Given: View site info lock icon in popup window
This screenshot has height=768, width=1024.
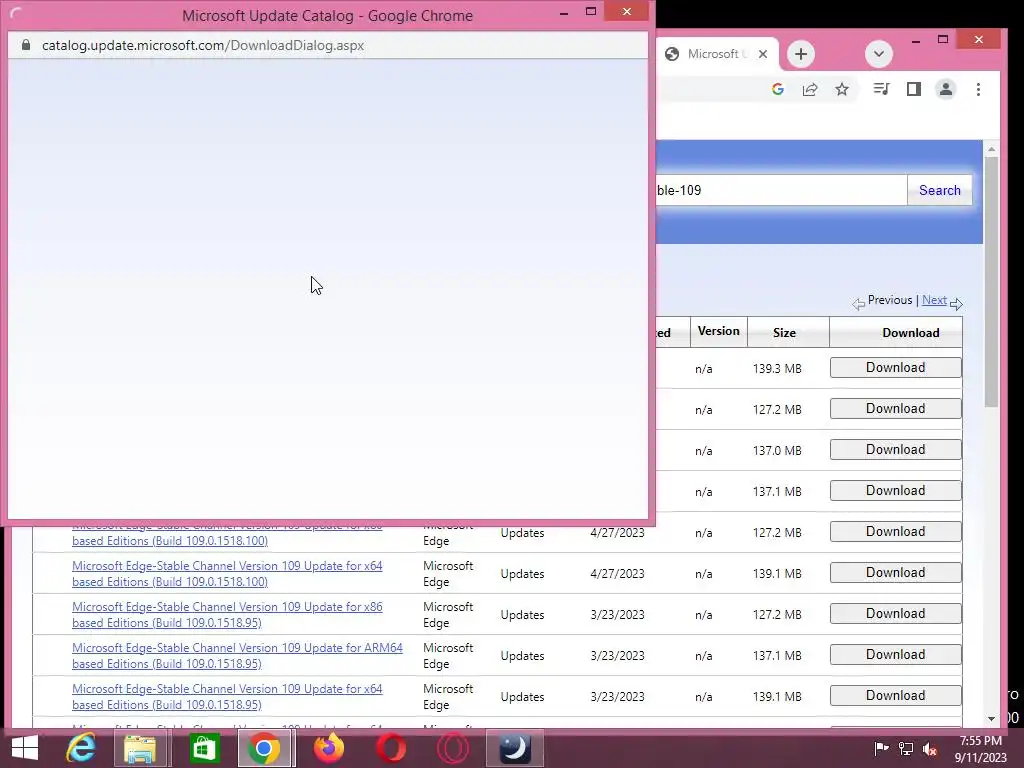Looking at the screenshot, I should pyautogui.click(x=26, y=45).
